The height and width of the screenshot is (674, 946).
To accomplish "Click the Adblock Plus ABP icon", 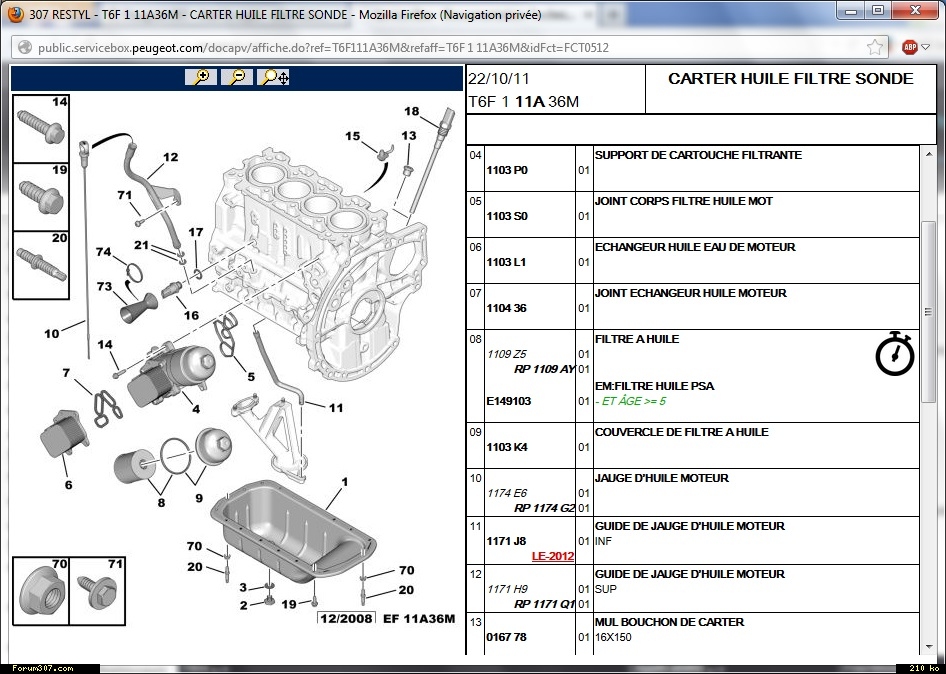I will [x=910, y=47].
